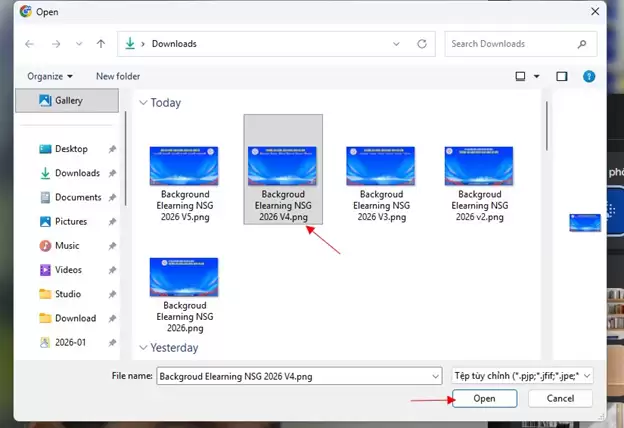
Task: Collapse the Yesterday group
Action: pyautogui.click(x=143, y=348)
